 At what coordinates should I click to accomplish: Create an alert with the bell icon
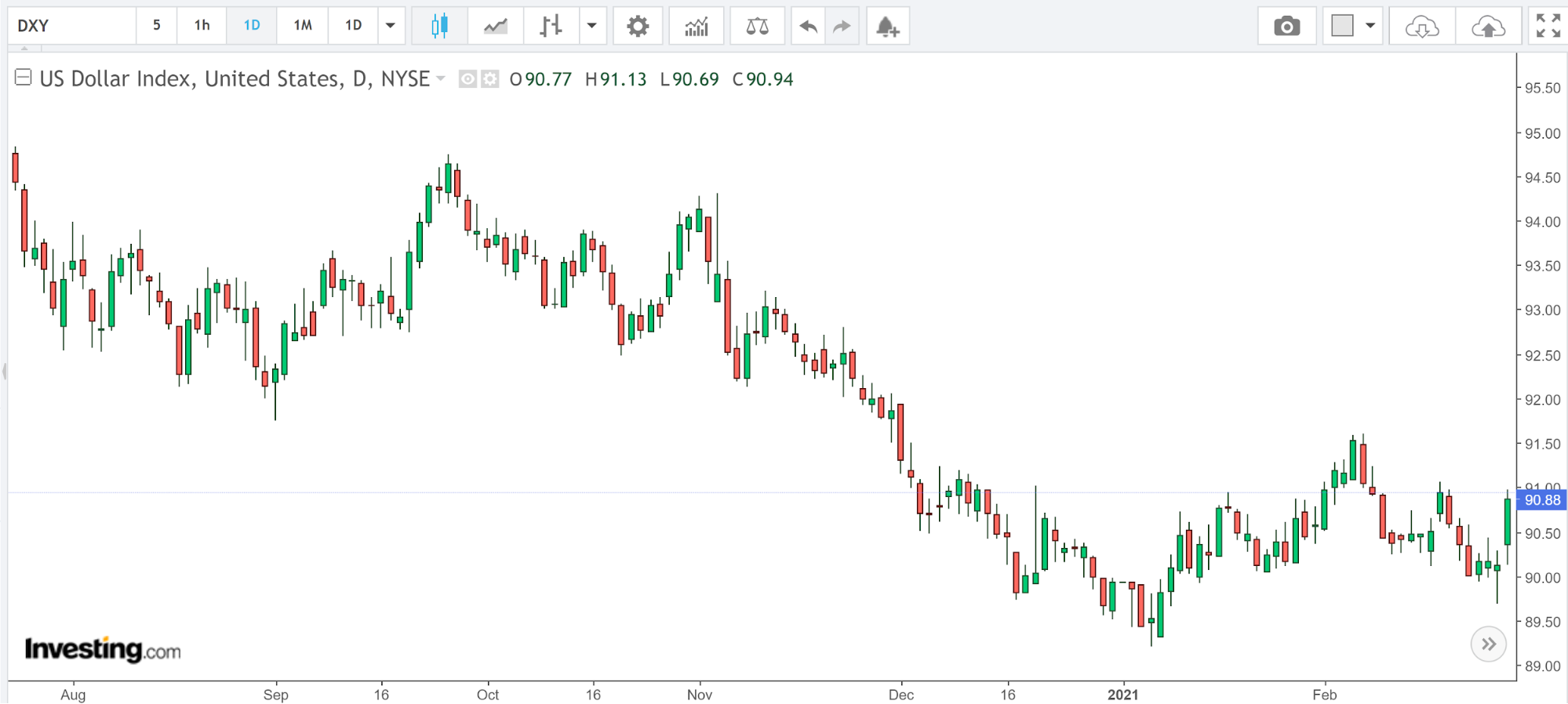887,26
